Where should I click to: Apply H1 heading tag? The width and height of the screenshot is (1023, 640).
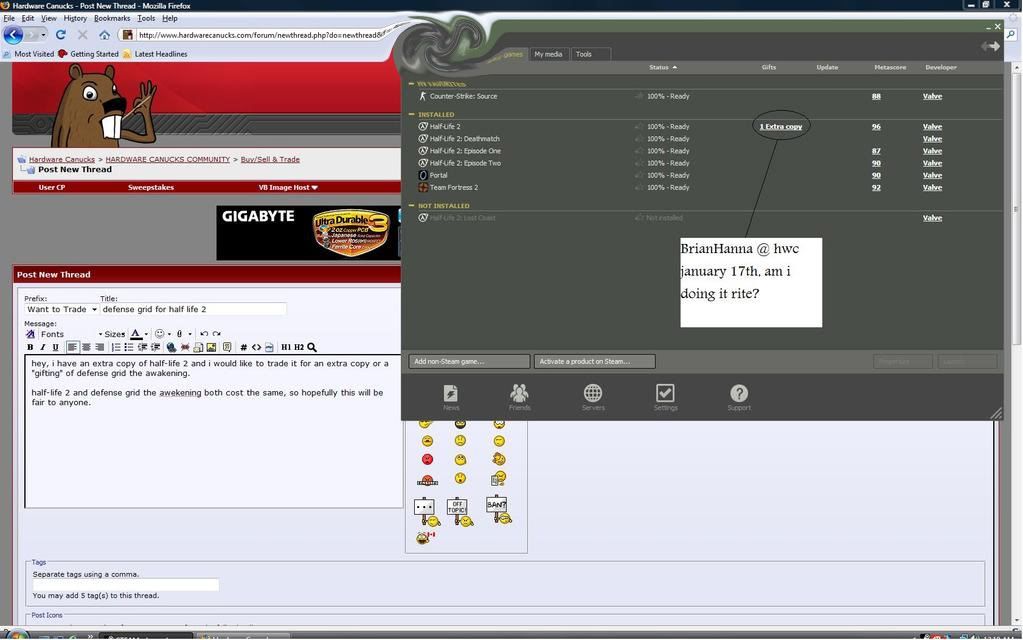[286, 347]
